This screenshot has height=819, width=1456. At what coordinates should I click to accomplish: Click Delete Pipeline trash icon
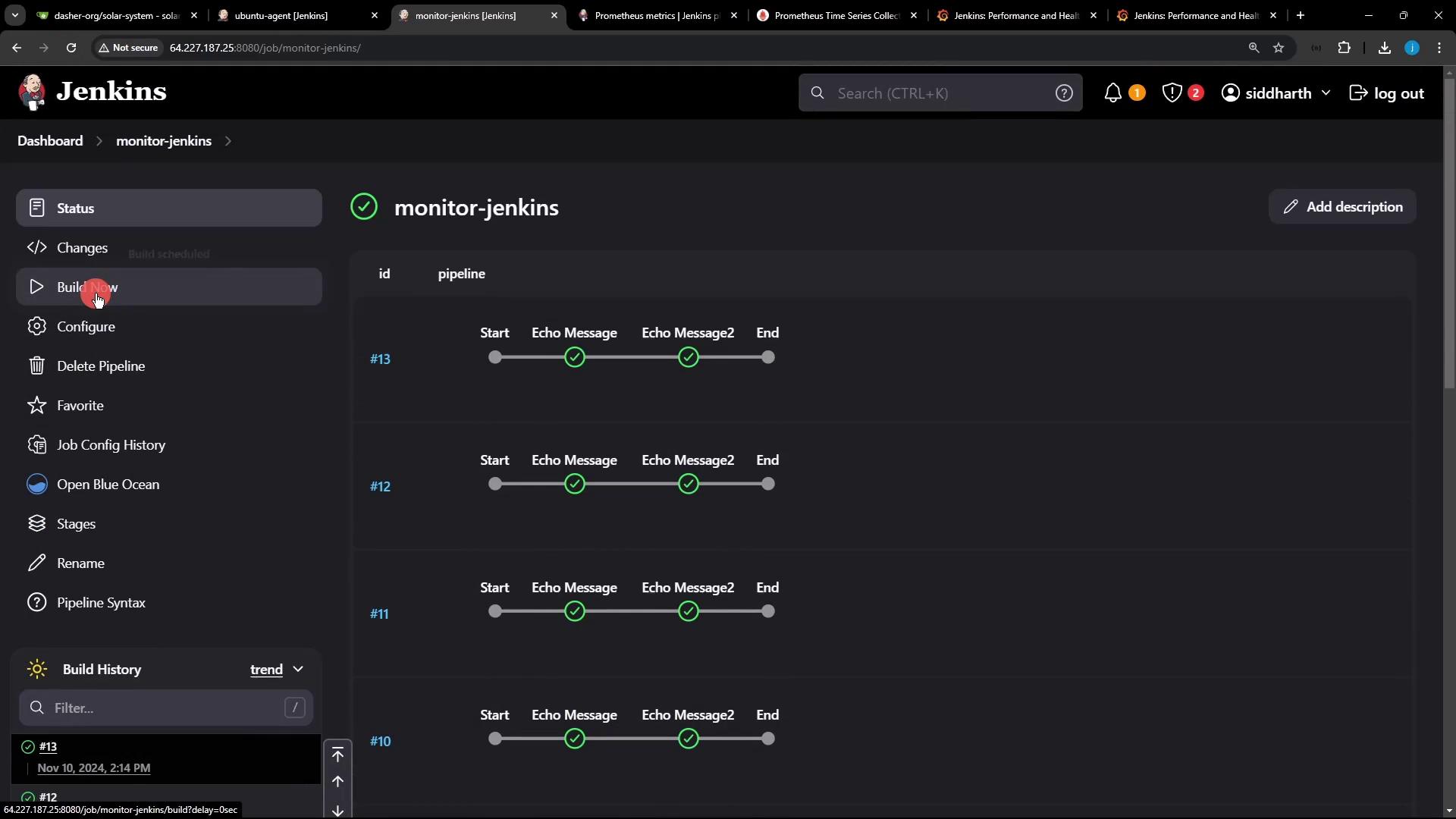[x=36, y=366]
